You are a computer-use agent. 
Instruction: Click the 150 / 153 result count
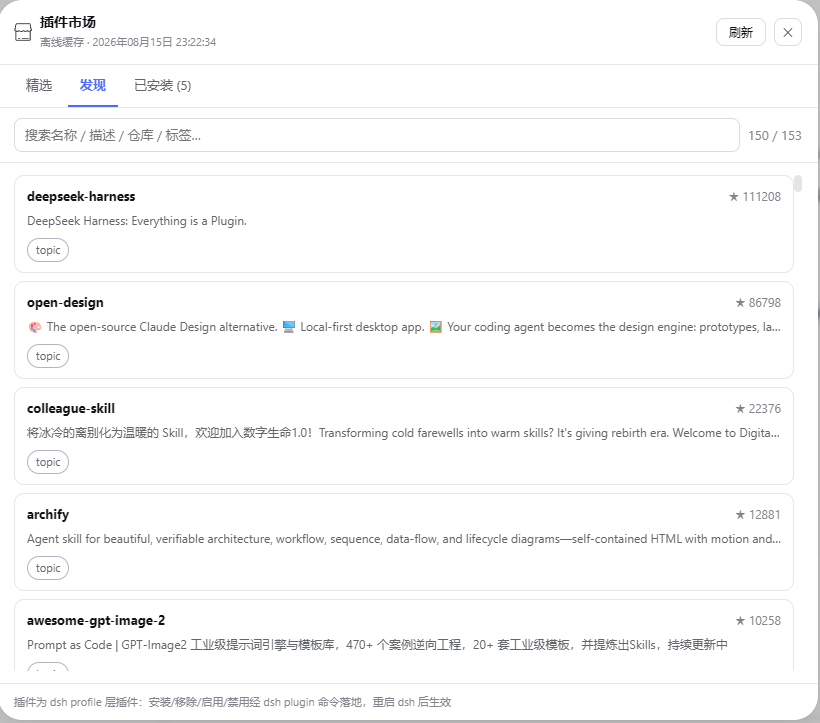pyautogui.click(x=775, y=136)
